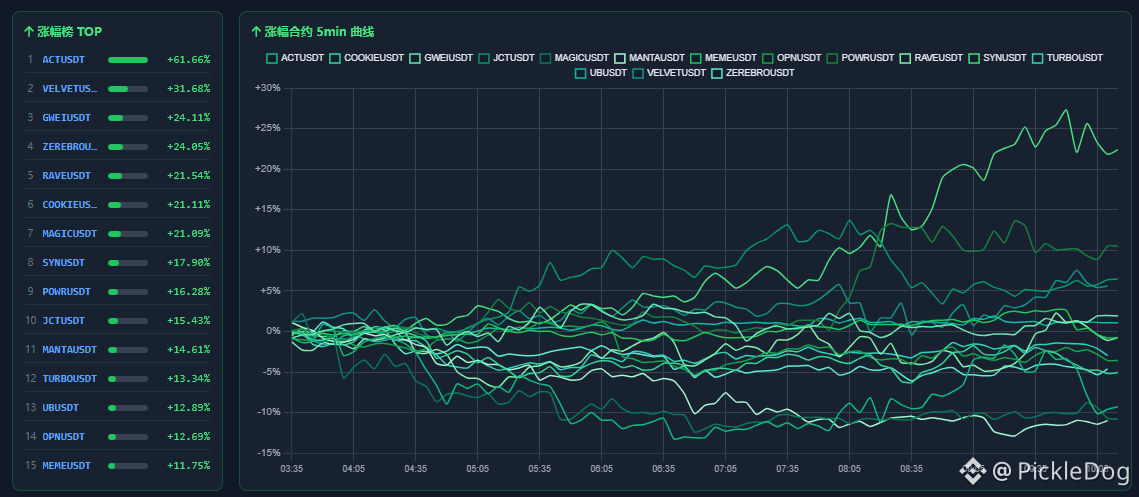Toggle COOKIEUSDT series in the chart legend
This screenshot has height=497, width=1139.
click(x=367, y=57)
